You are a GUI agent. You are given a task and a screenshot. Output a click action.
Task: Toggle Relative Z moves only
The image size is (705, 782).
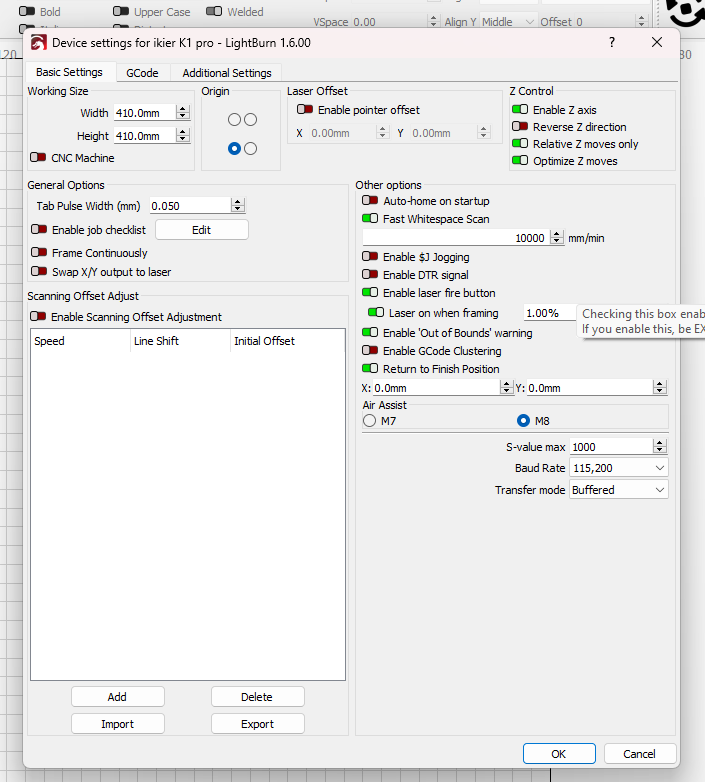520,144
